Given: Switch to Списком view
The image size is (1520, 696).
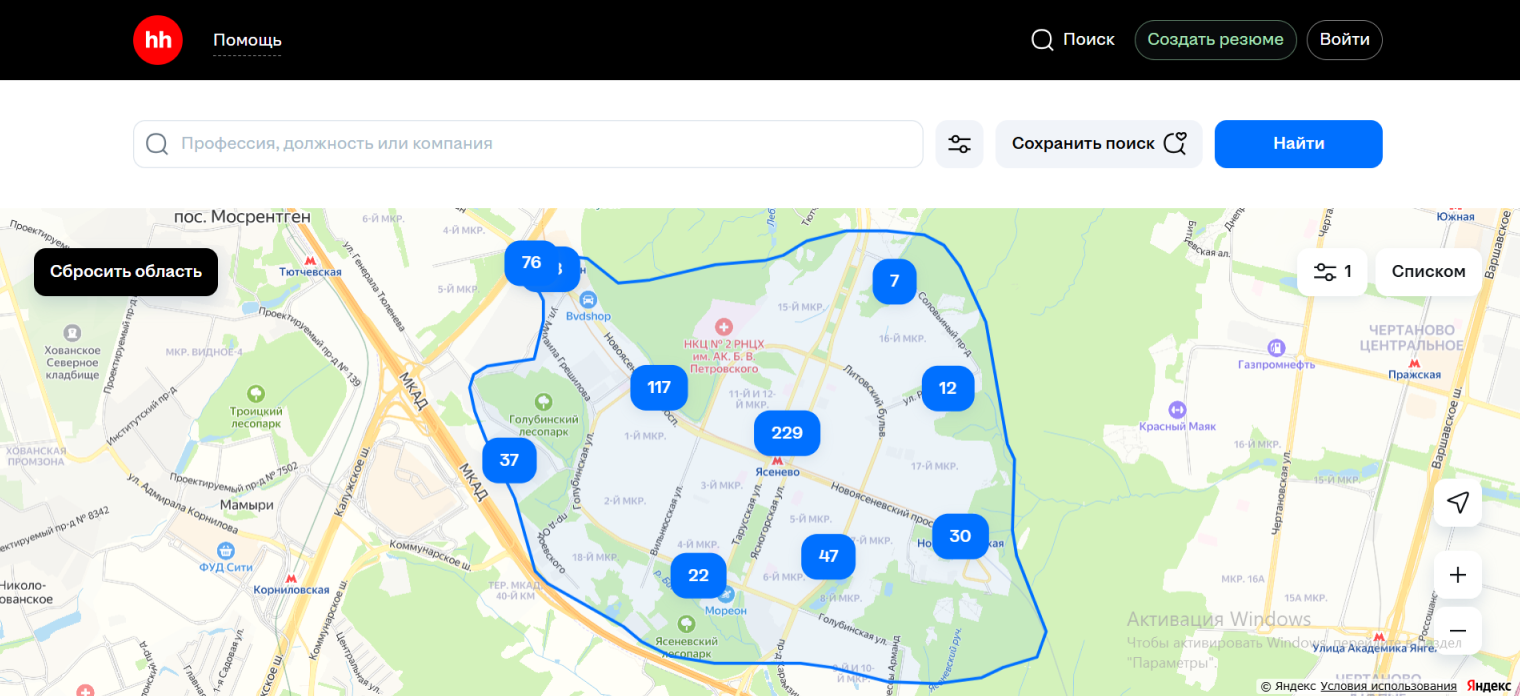Looking at the screenshot, I should coord(1428,272).
